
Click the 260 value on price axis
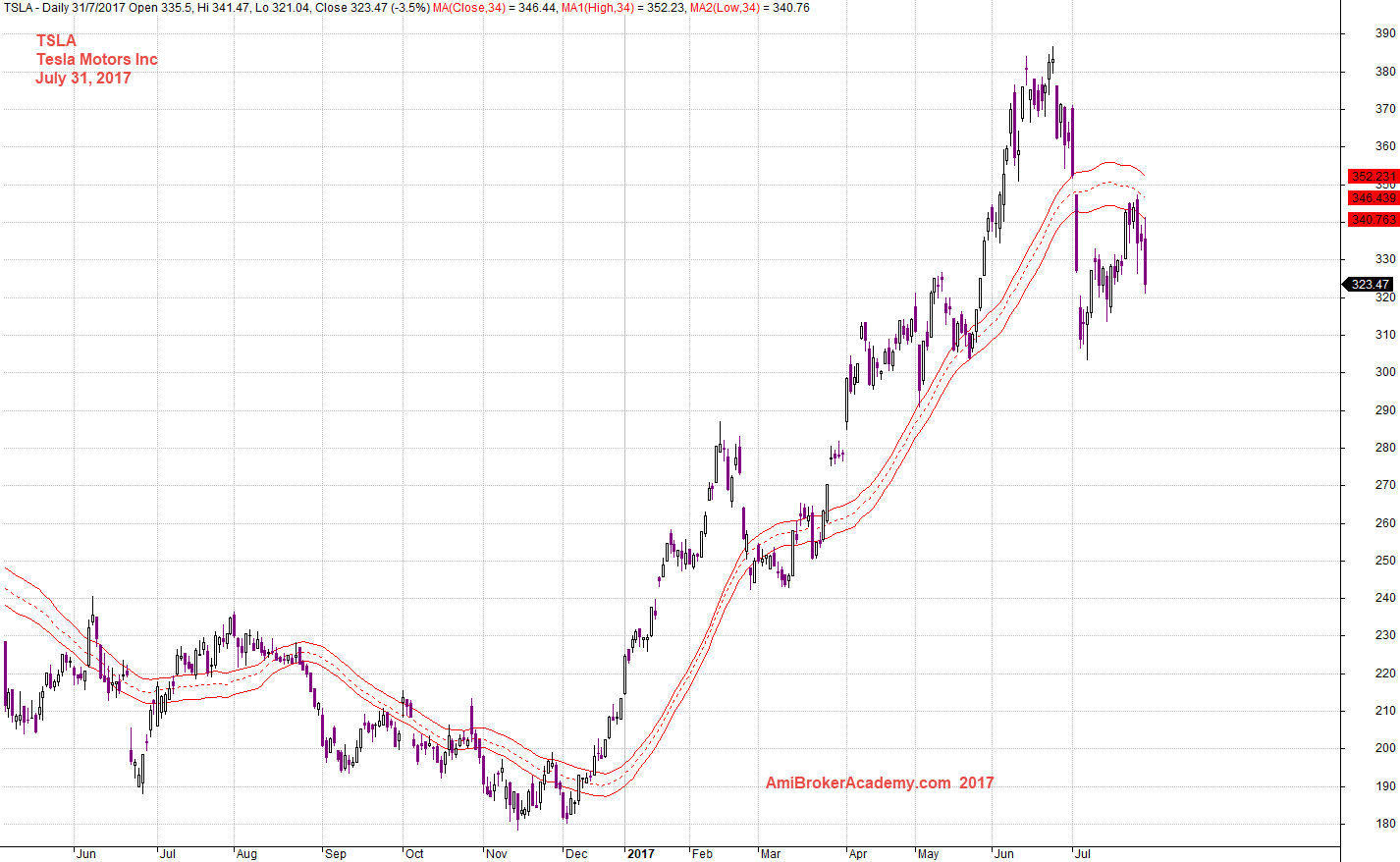(x=1385, y=523)
